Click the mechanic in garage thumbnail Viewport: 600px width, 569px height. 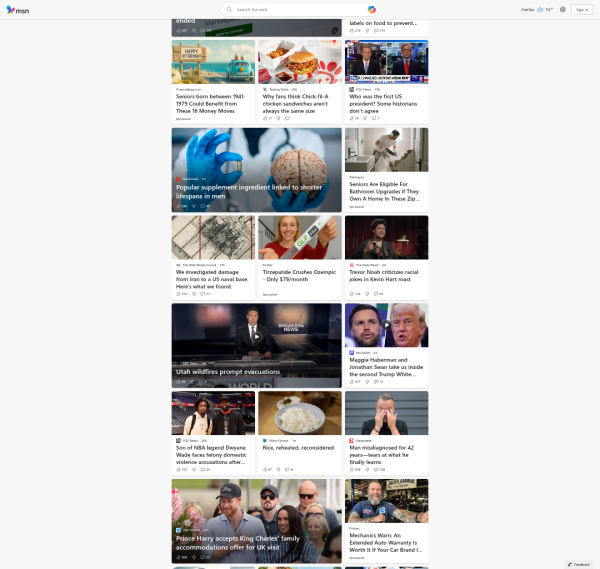coord(386,501)
